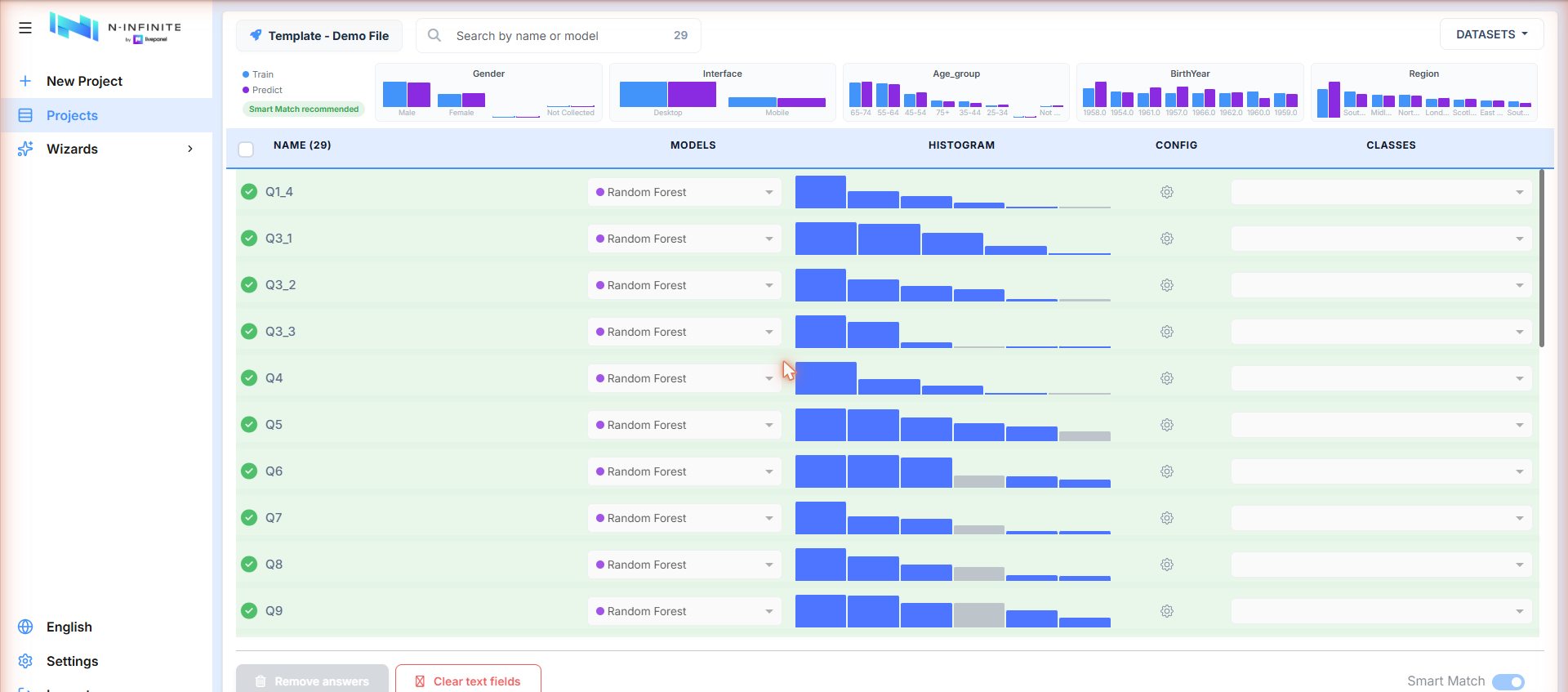Click the Clear text fields button

[x=468, y=680]
